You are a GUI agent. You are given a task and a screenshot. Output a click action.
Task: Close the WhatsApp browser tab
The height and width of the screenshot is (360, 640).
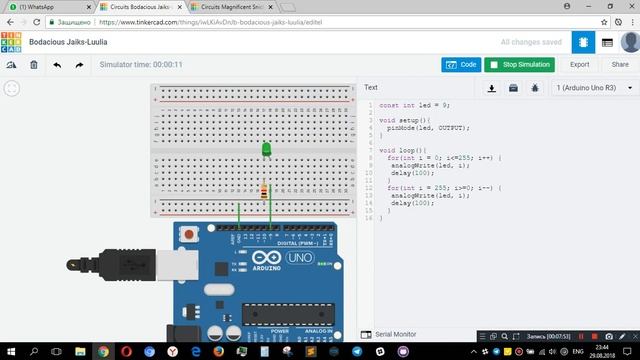(89, 7)
